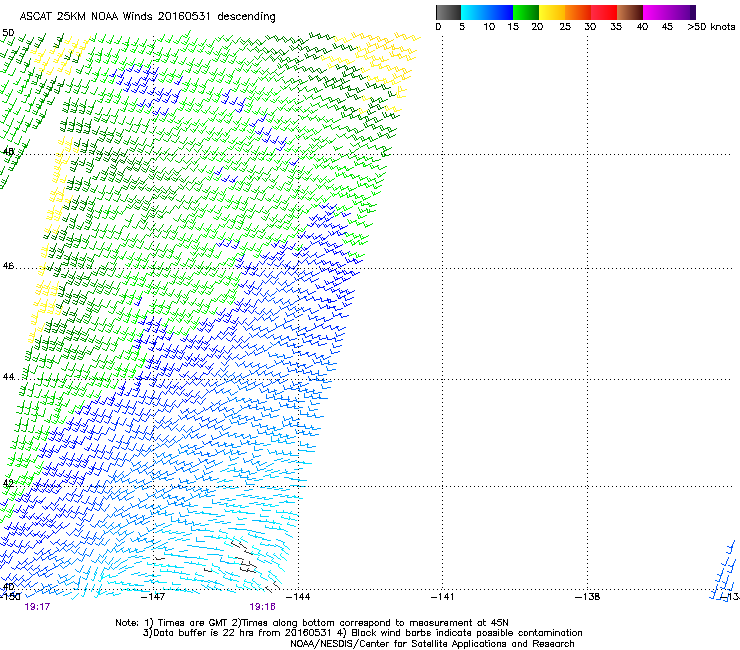Screen dimensions: 740x650
Task: Click the latitude label '48' on left axis
Action: 8,152
